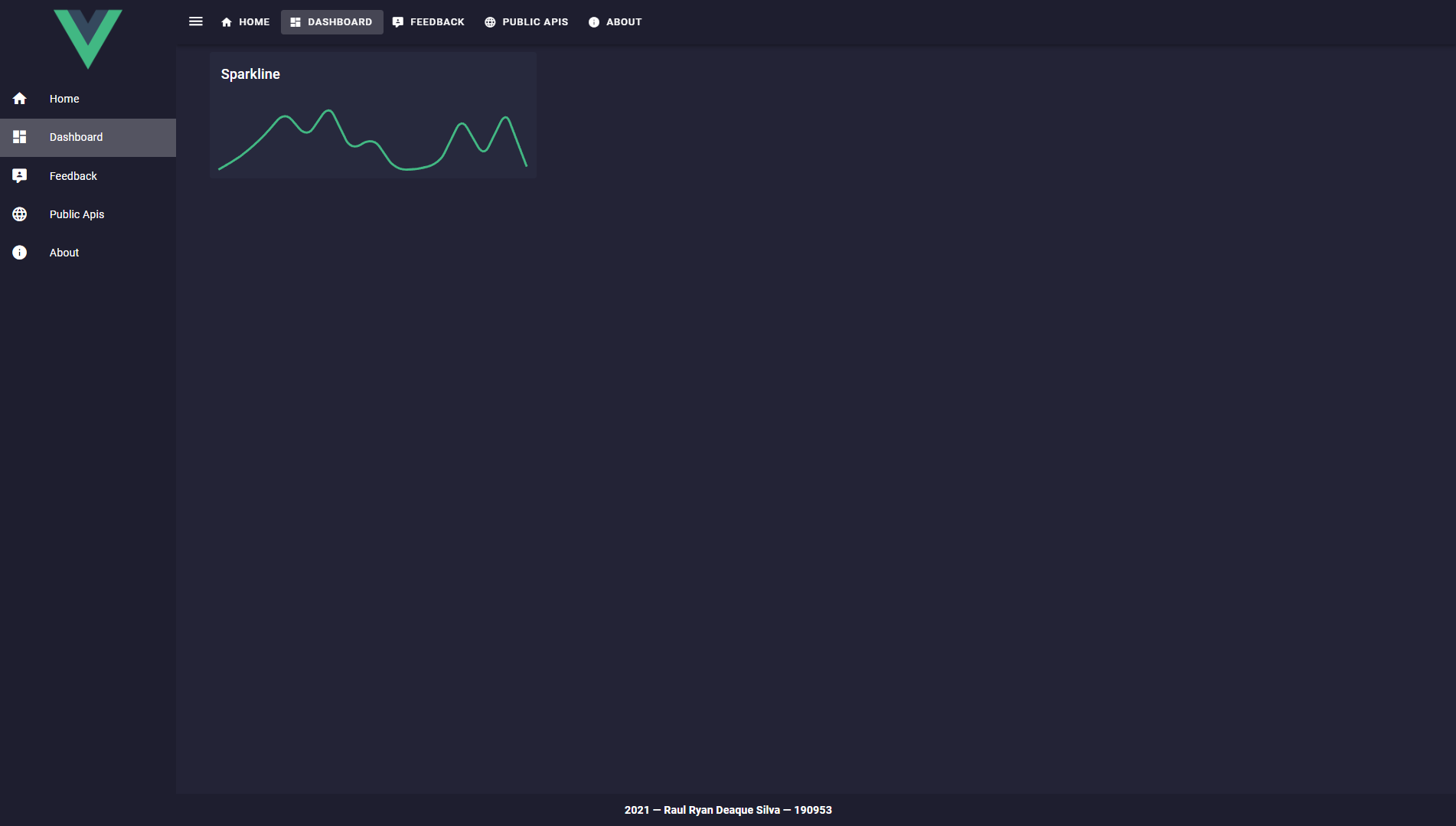Open Home from the top navigation bar
Image resolution: width=1456 pixels, height=826 pixels.
245,22
